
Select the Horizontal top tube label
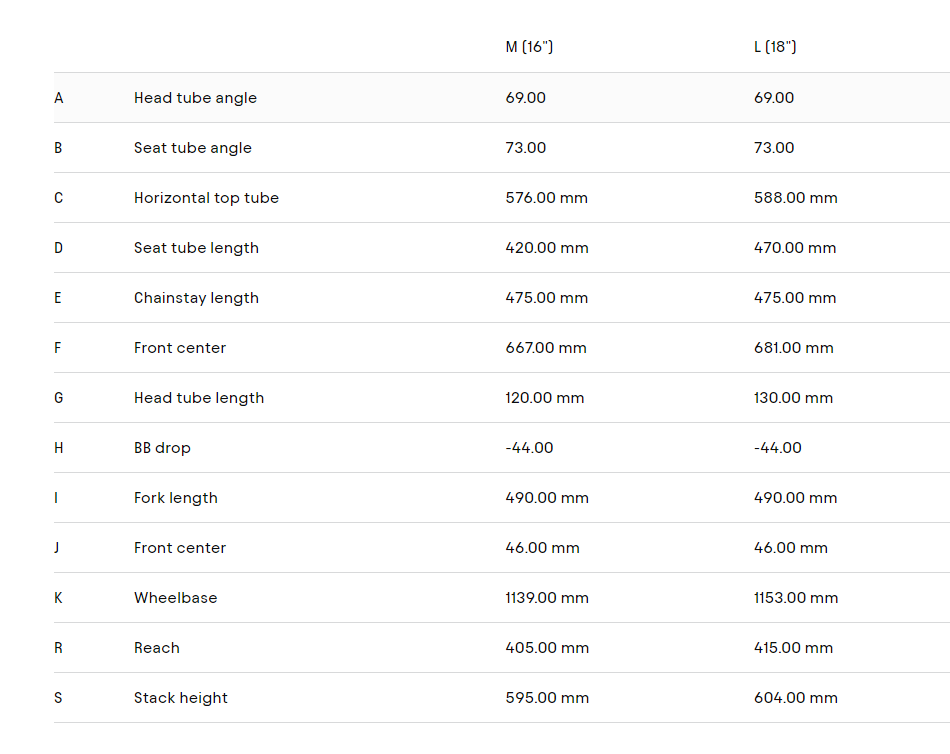(206, 198)
